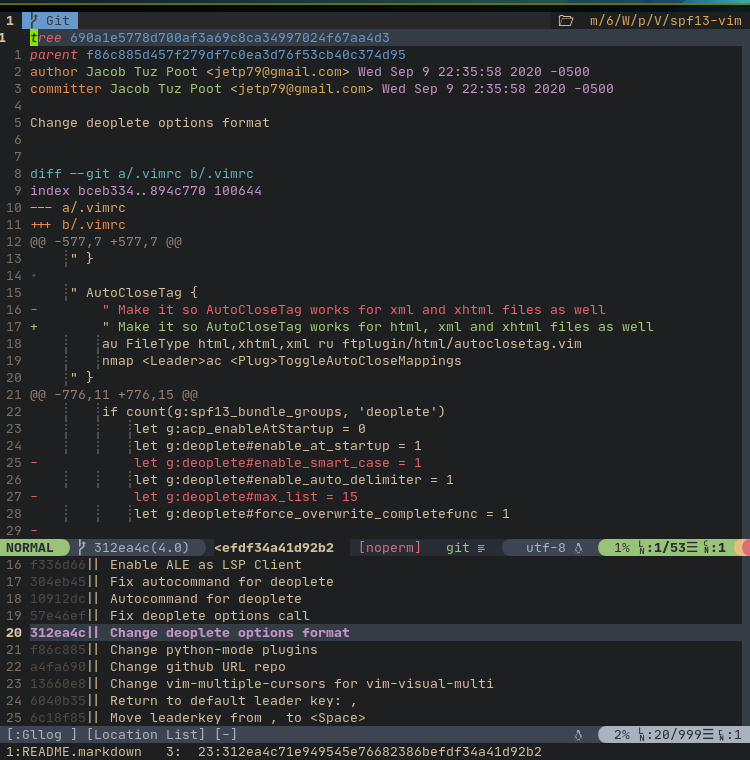750x760 pixels.
Task: Click the index bceb334..894c770 line
Action: click(146, 190)
